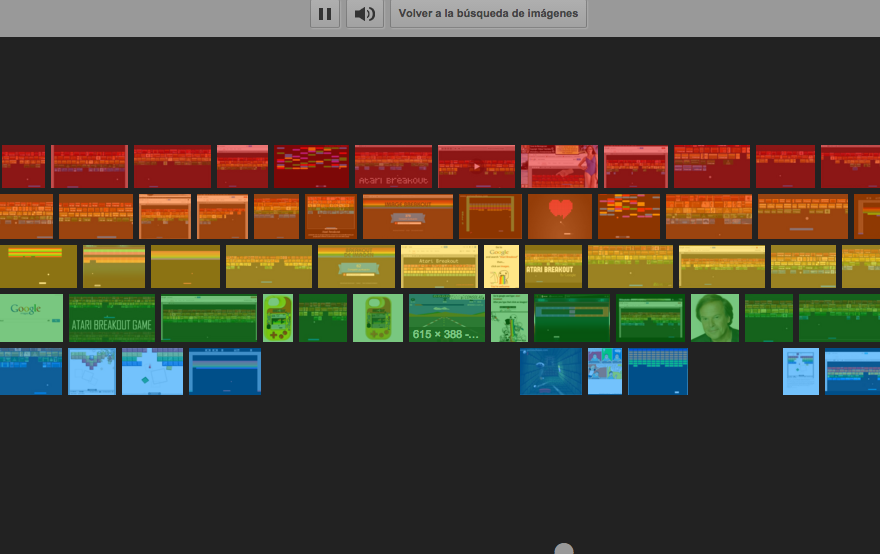Click yellow Google doodle thumbnail

501,266
